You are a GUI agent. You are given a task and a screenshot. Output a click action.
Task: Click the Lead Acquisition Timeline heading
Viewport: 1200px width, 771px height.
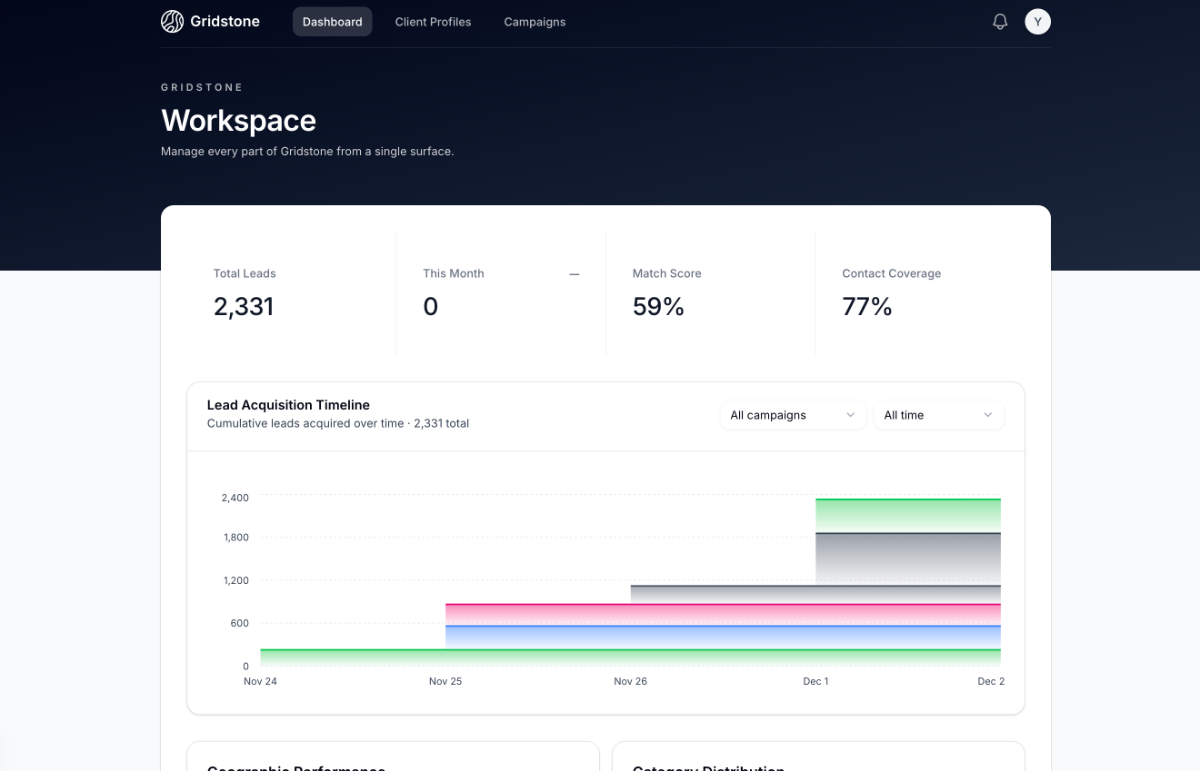pos(288,405)
